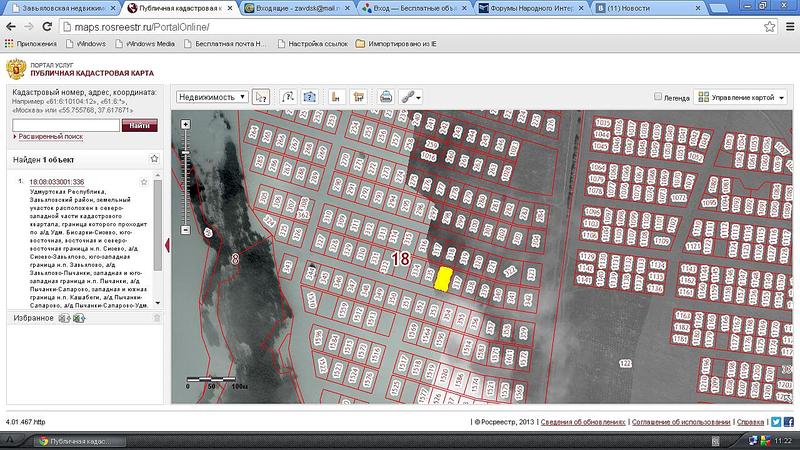Open Сведения об обновлениях link
800x450 pixels.
click(583, 422)
